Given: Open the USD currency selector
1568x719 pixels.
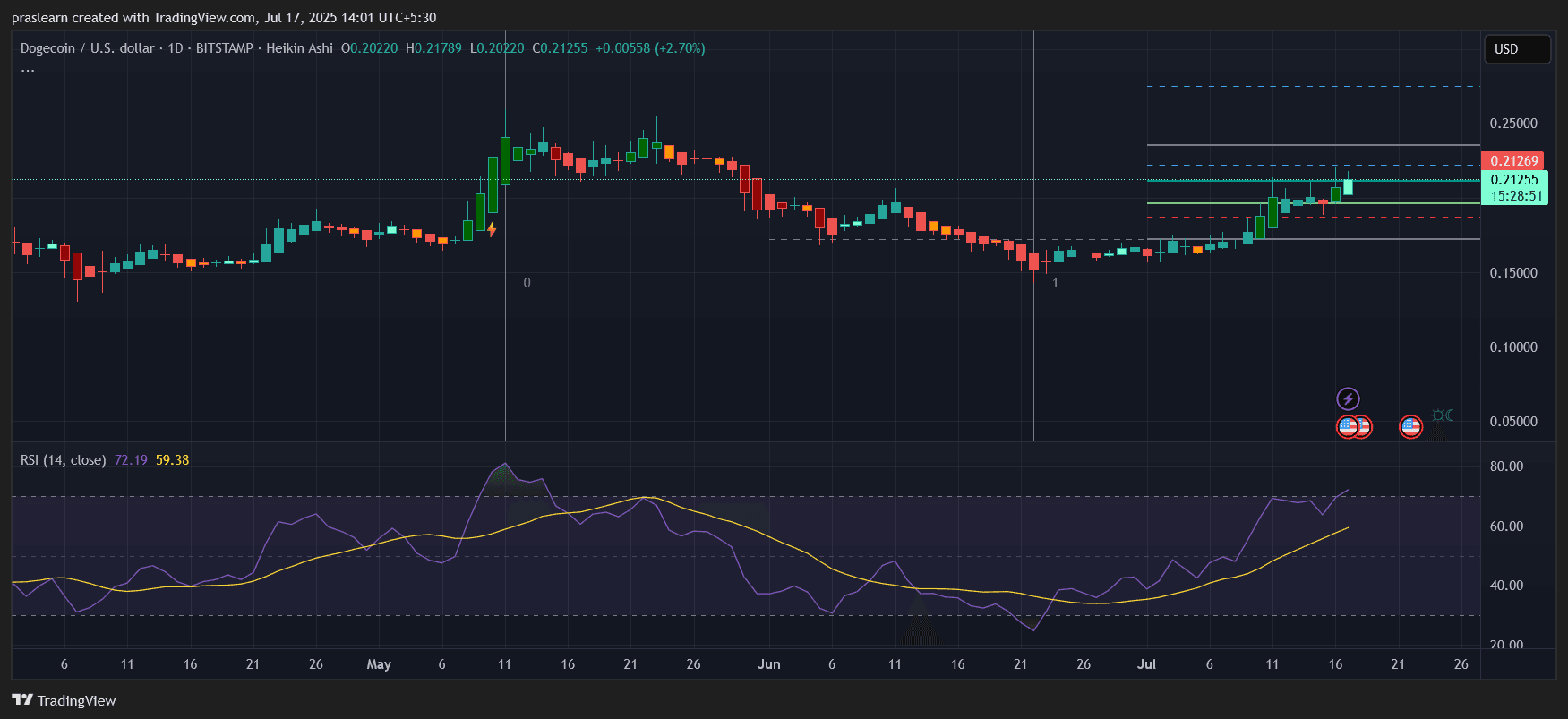Looking at the screenshot, I should click(1516, 49).
